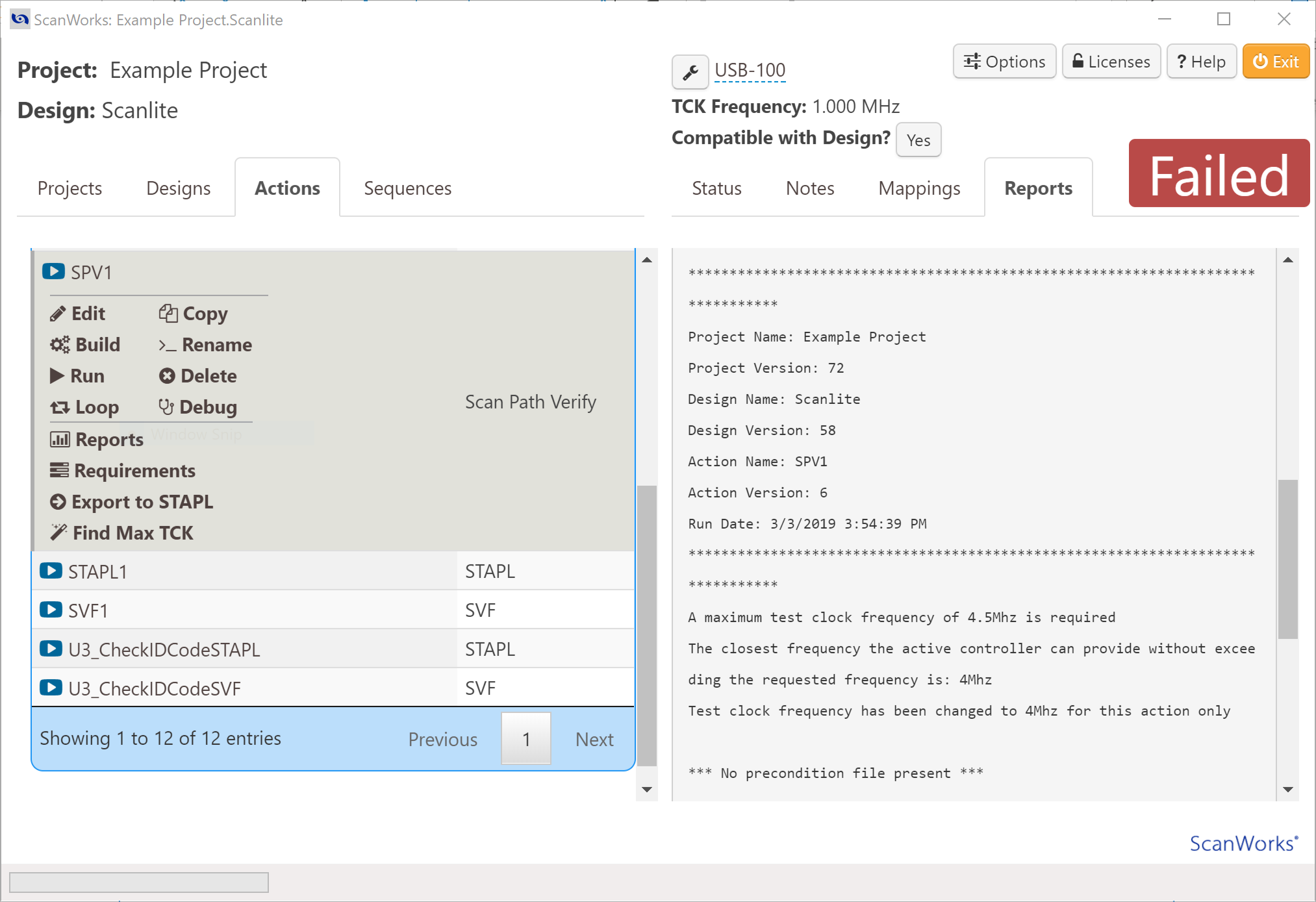Click the actions list scrollbar thumb
This screenshot has width=1316, height=902.
[647, 625]
